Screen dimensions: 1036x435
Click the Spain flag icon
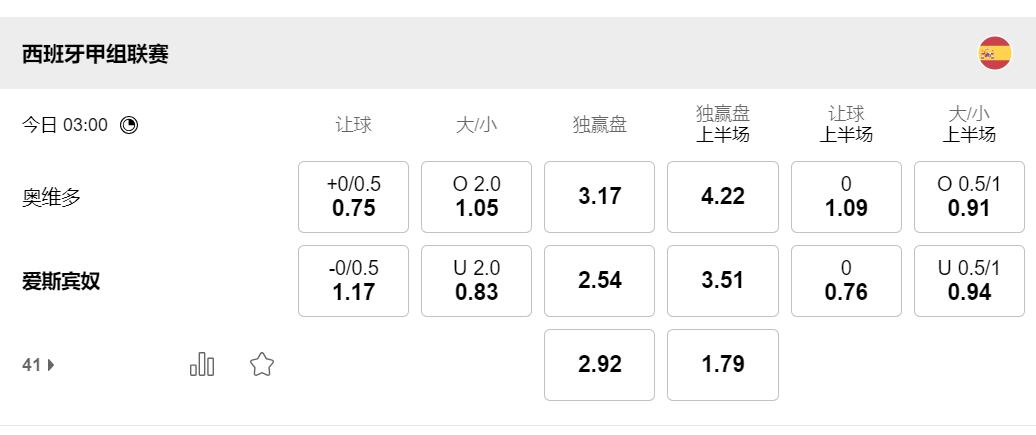(x=994, y=53)
